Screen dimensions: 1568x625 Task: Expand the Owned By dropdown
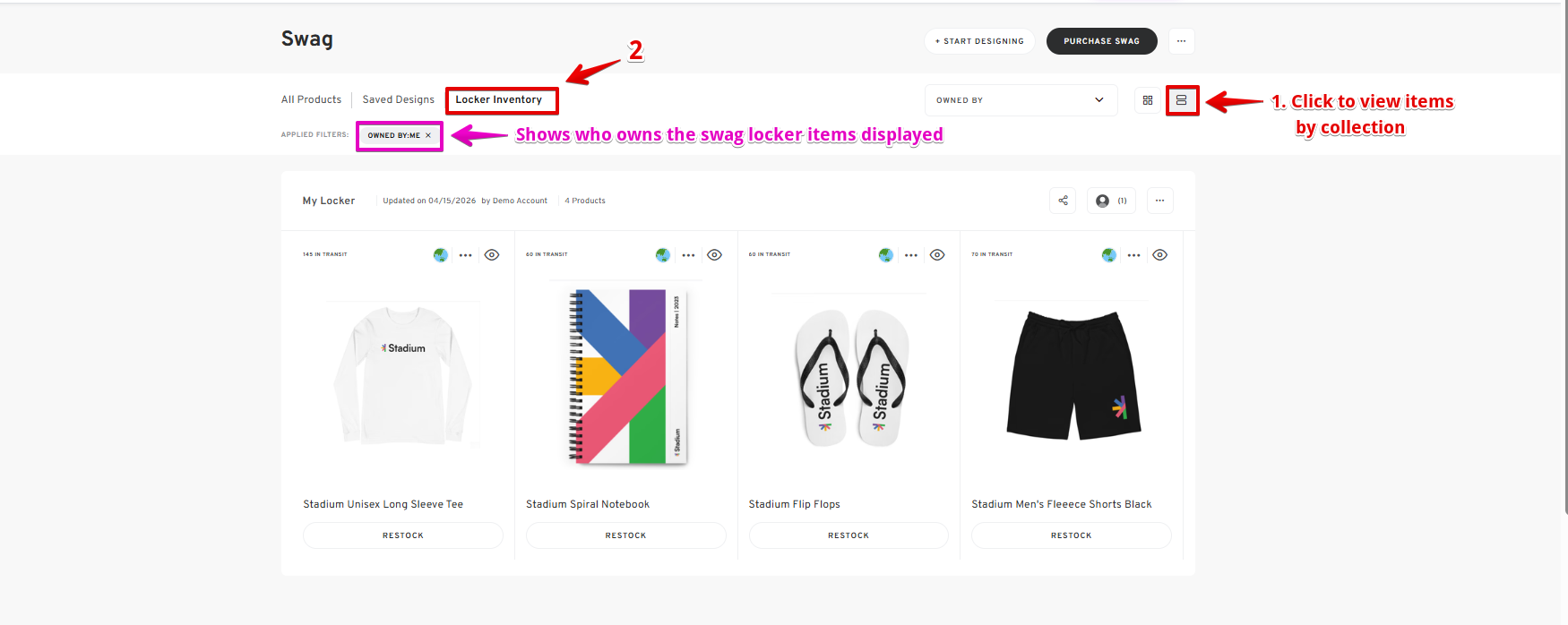tap(1021, 100)
